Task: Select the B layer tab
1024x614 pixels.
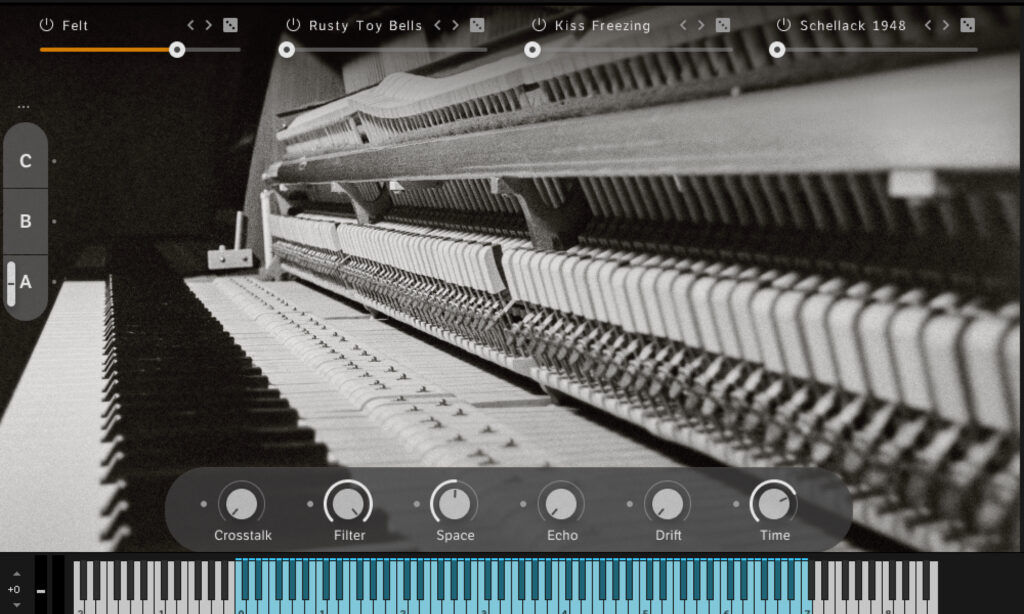Action: (x=25, y=220)
